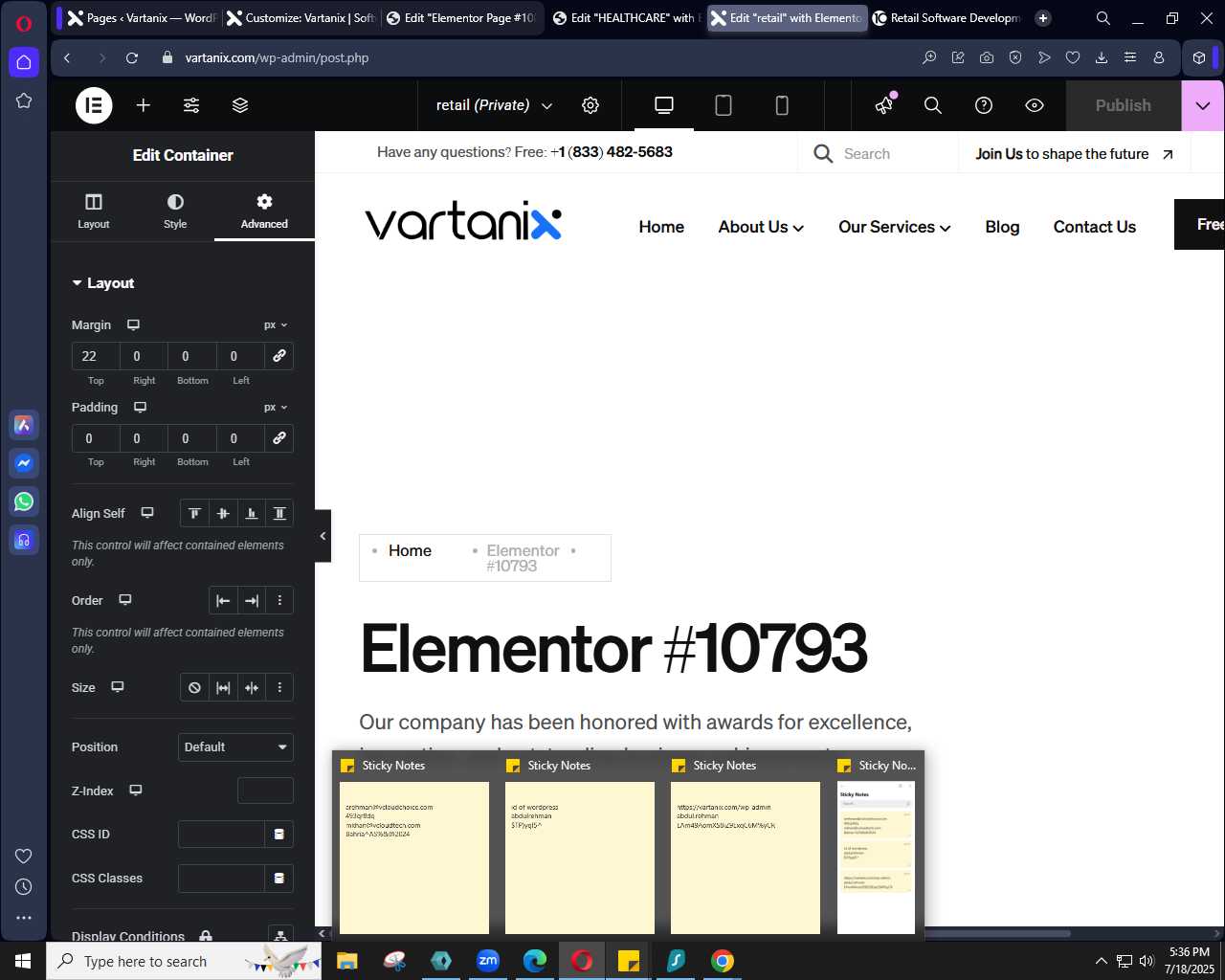Switch to the Layout tab
Viewport: 1225px width, 980px height.
pyautogui.click(x=94, y=211)
